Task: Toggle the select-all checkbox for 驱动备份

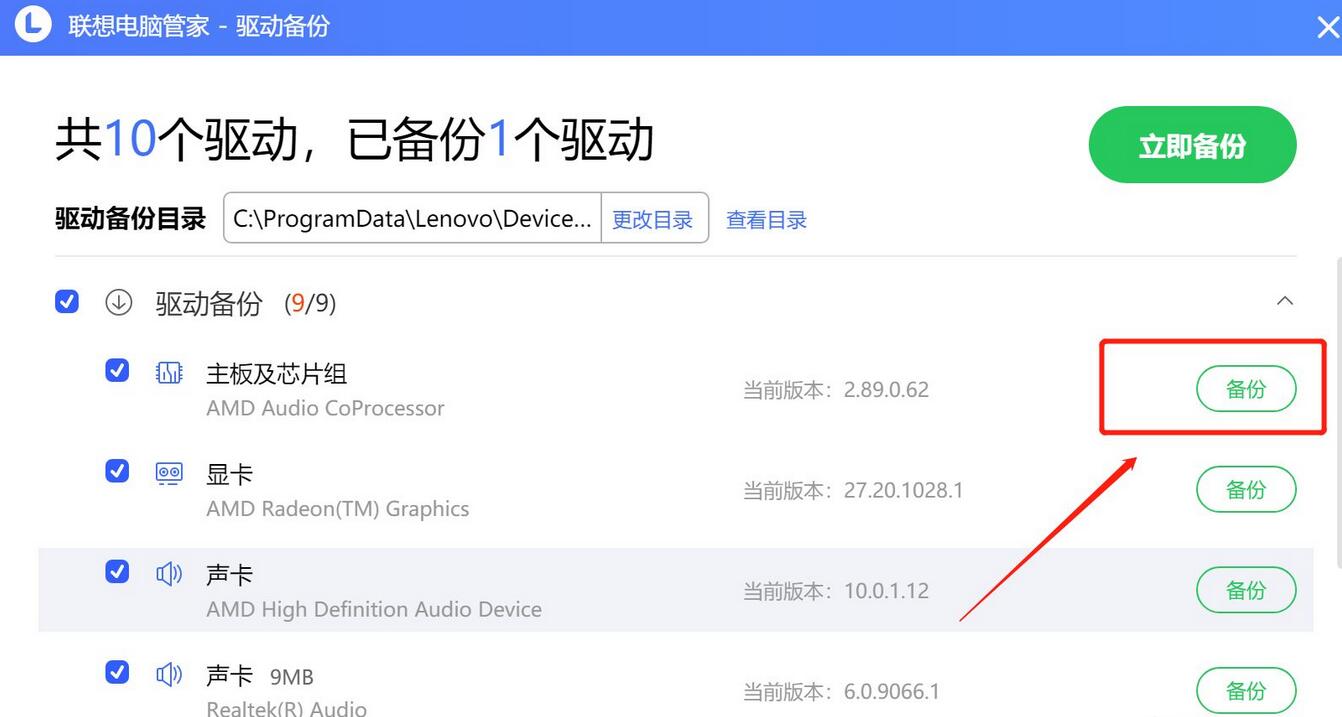Action: click(67, 301)
